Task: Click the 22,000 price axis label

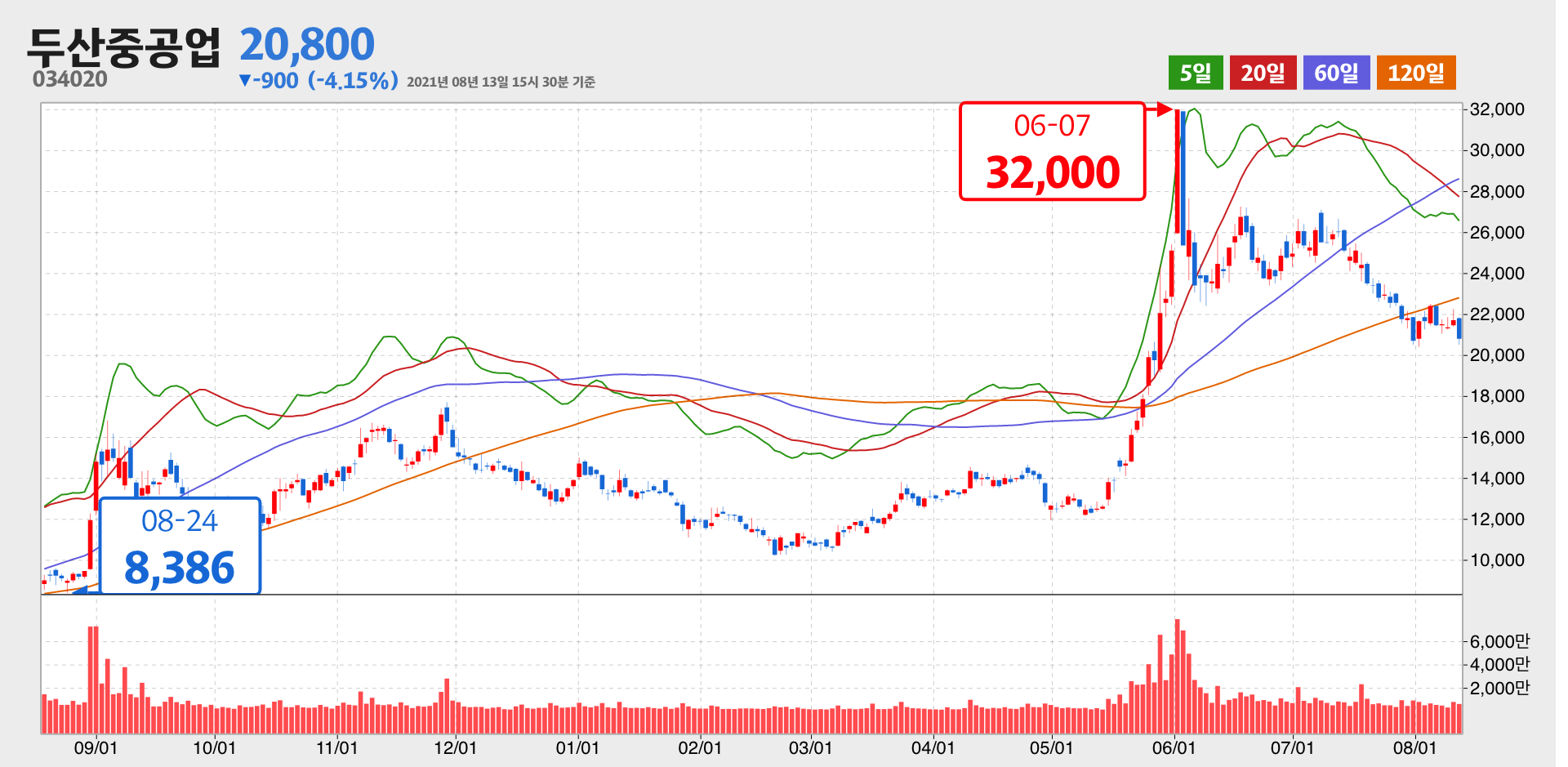Action: pos(1497,314)
